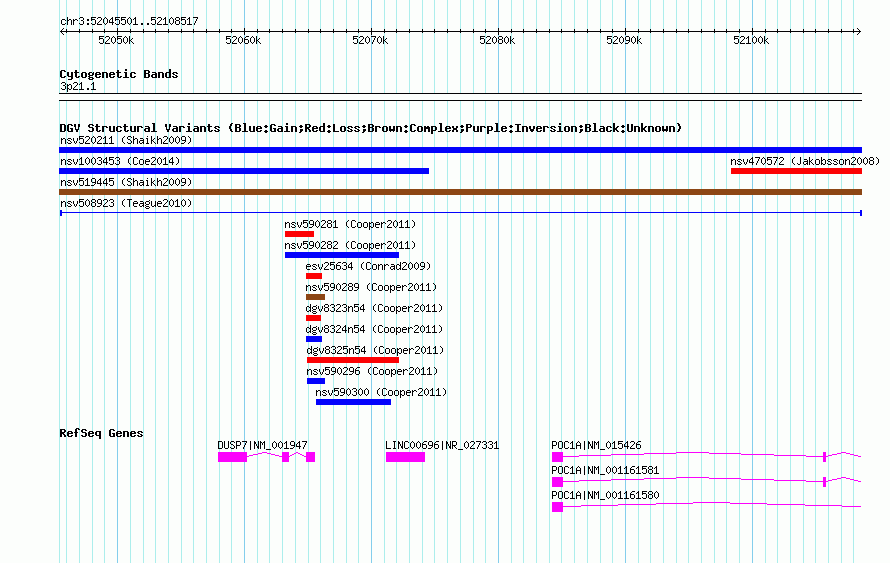Click the 52050k ruler tick label

(116, 40)
